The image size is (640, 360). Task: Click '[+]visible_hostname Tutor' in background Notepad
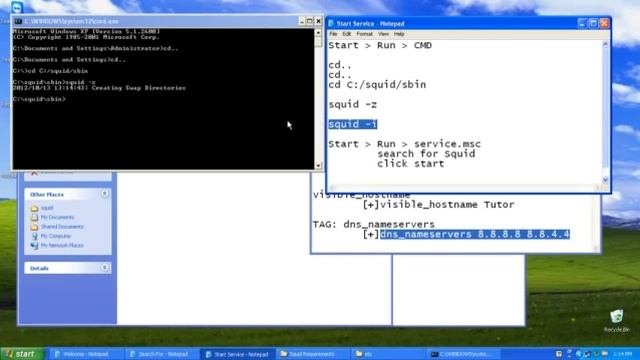click(438, 204)
